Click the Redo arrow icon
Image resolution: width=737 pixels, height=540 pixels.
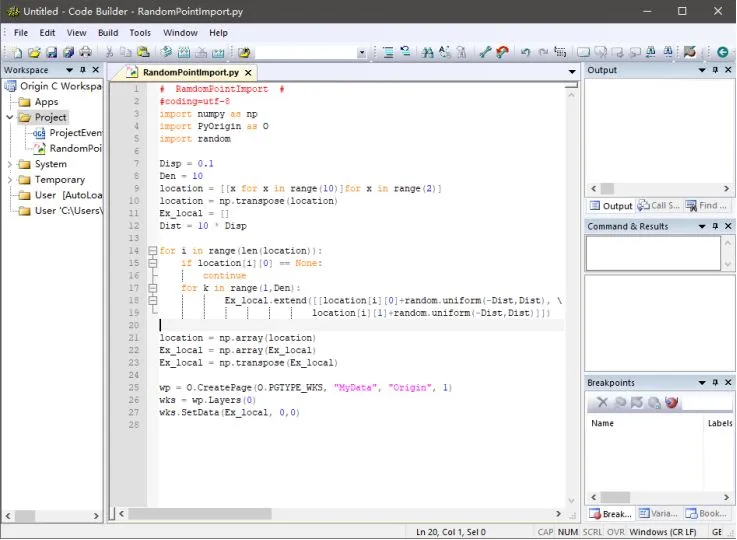pyautogui.click(x=543, y=52)
